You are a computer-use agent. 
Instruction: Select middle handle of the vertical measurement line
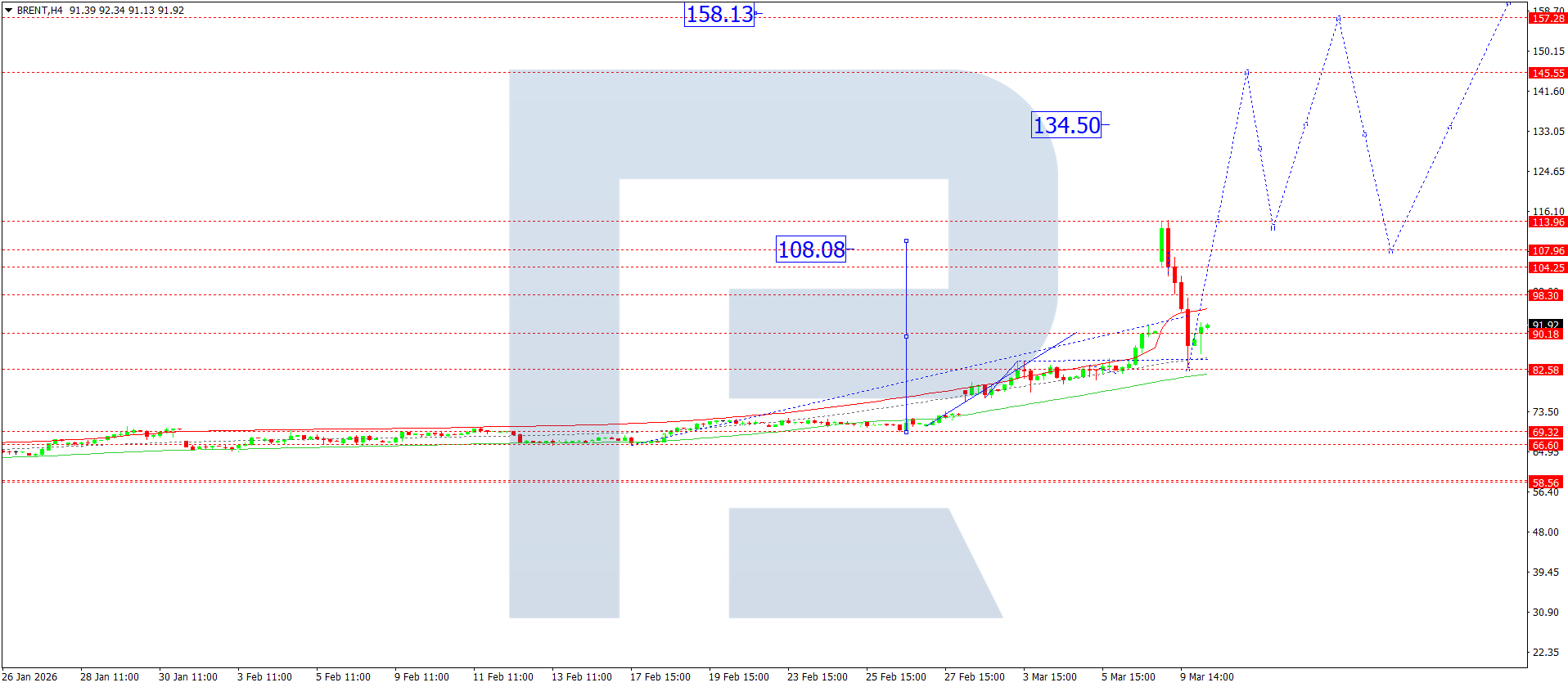(x=906, y=336)
